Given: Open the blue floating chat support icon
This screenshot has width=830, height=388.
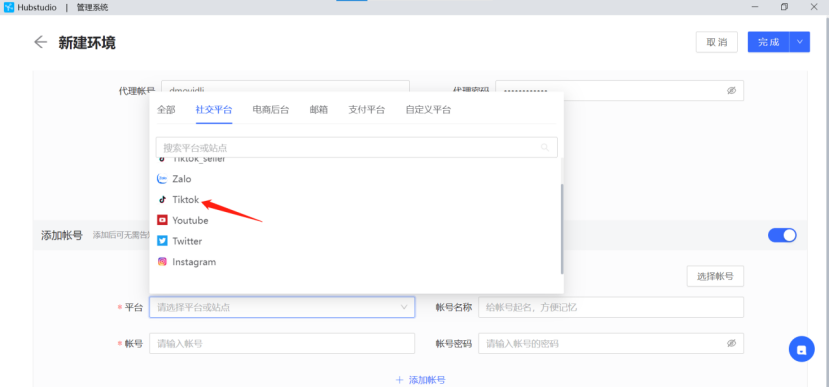Looking at the screenshot, I should click(x=801, y=349).
